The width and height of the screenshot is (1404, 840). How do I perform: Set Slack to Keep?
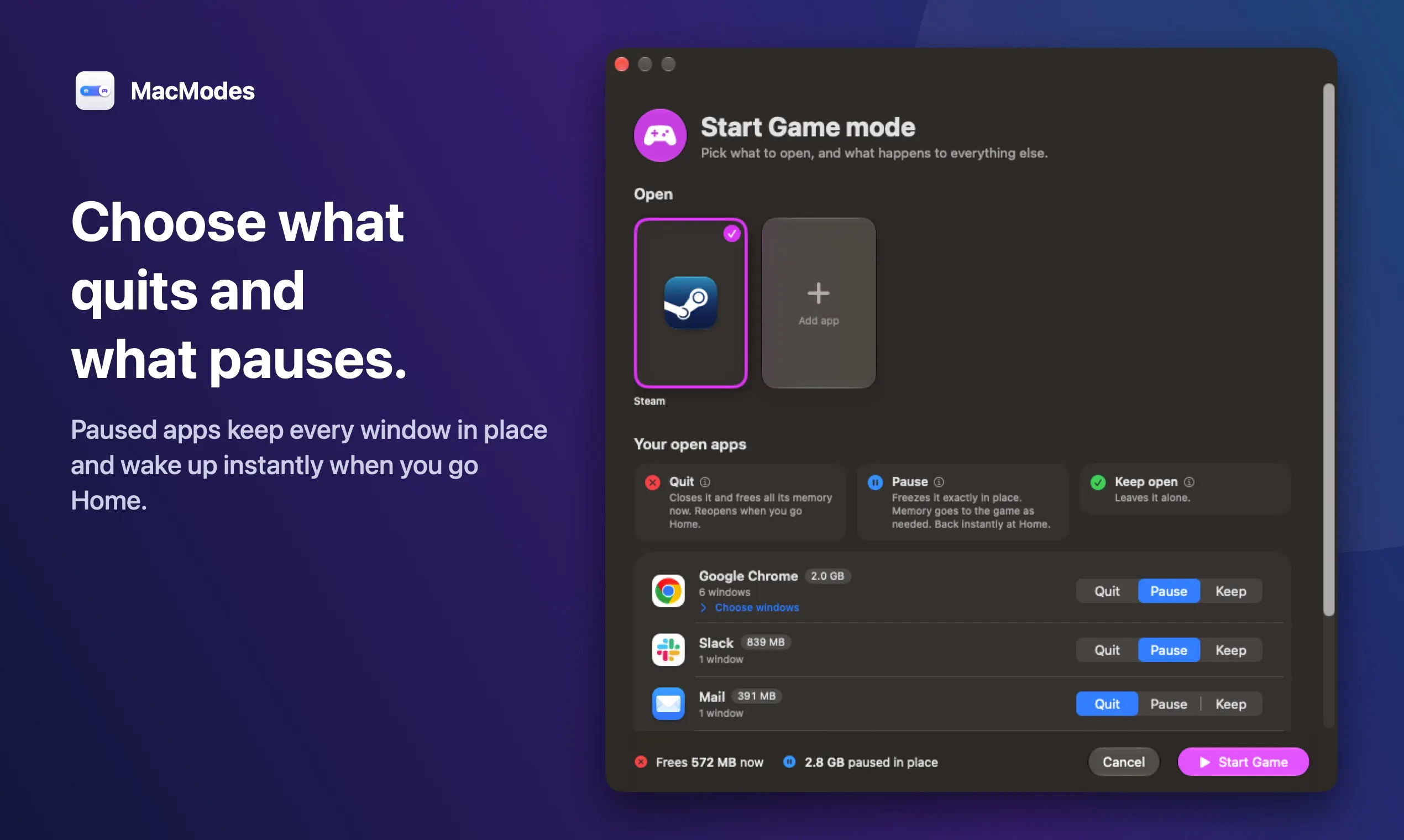1231,650
